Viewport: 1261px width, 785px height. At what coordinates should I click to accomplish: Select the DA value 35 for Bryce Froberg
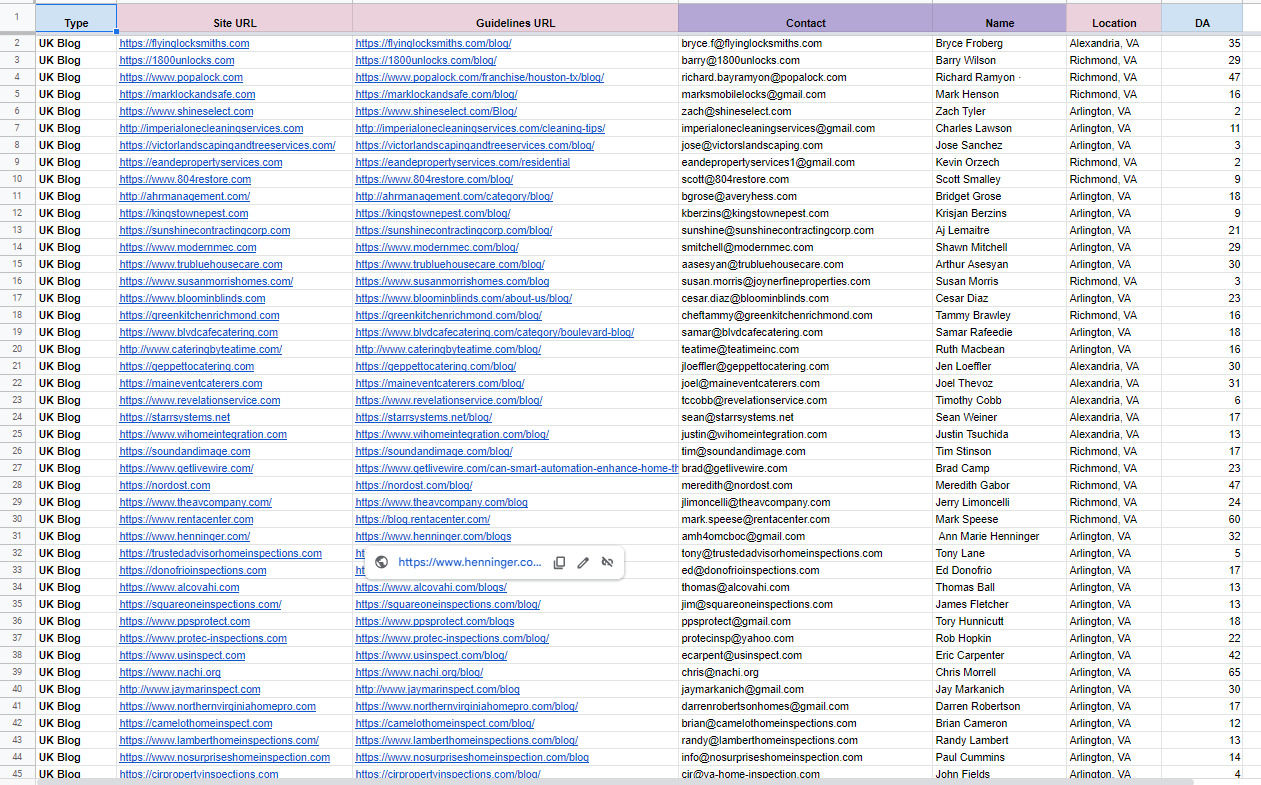click(x=1202, y=43)
